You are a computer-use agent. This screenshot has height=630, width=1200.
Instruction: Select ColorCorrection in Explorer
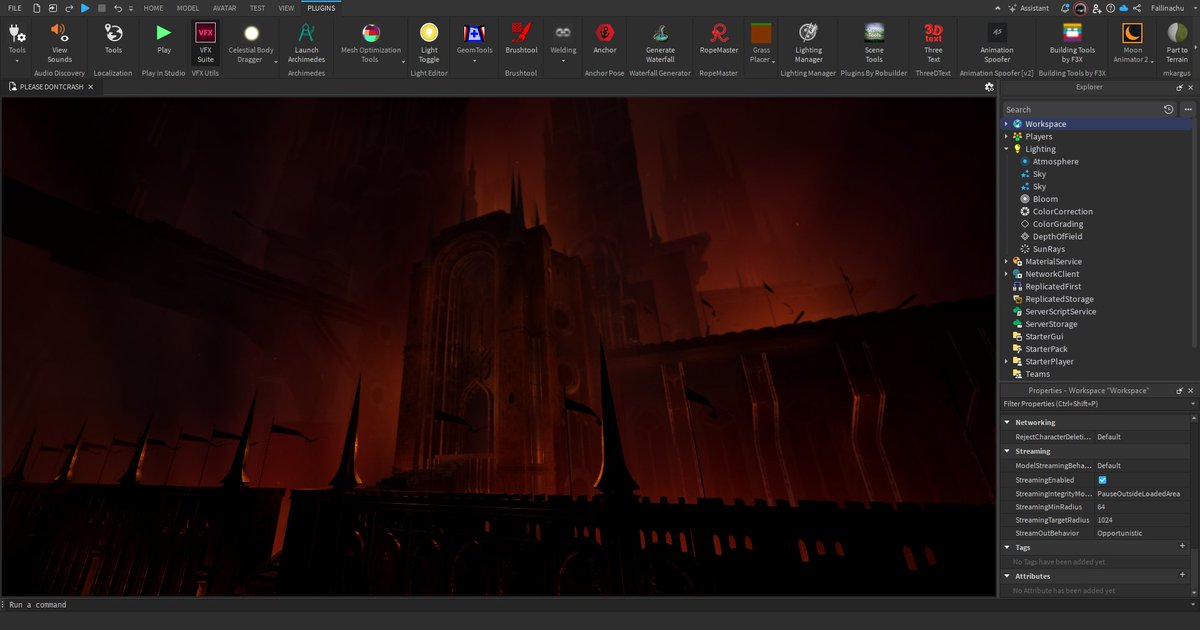[x=1062, y=211]
